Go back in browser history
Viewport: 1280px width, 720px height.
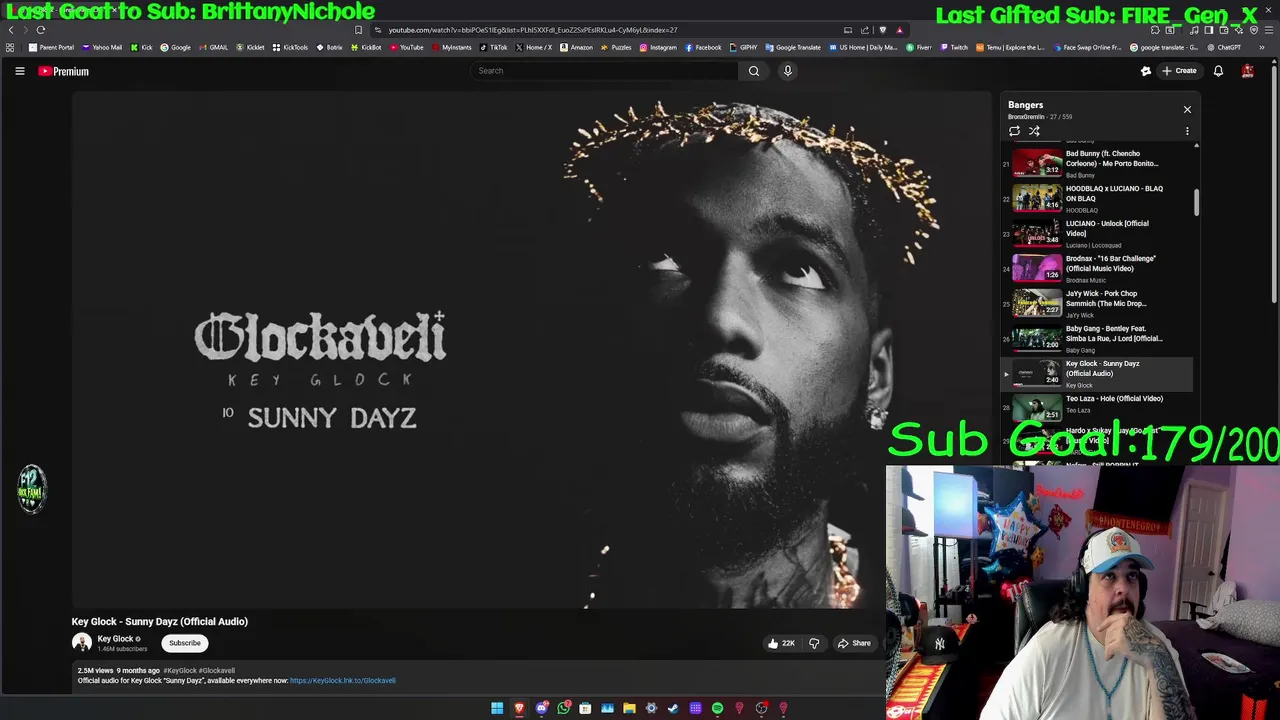coord(11,30)
